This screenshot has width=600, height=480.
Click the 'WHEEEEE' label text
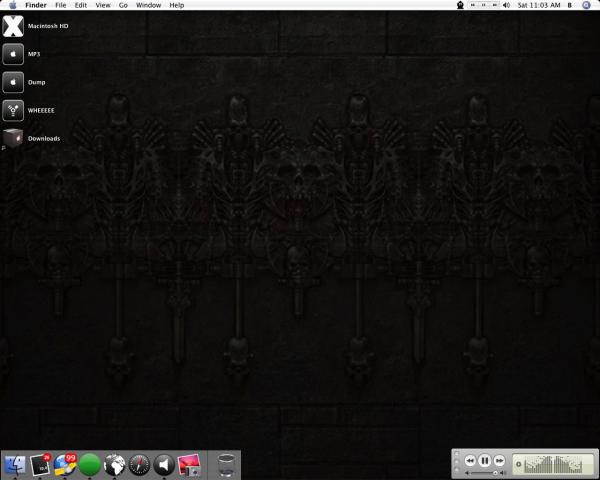point(41,110)
